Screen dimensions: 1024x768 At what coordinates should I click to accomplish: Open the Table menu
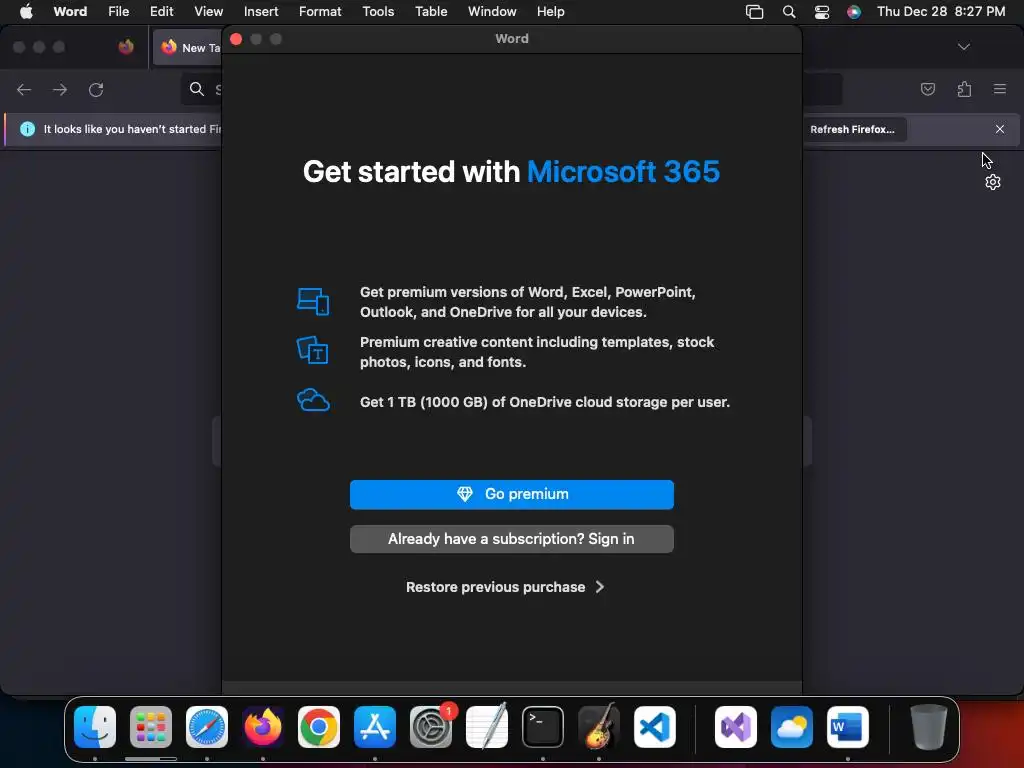pos(431,12)
